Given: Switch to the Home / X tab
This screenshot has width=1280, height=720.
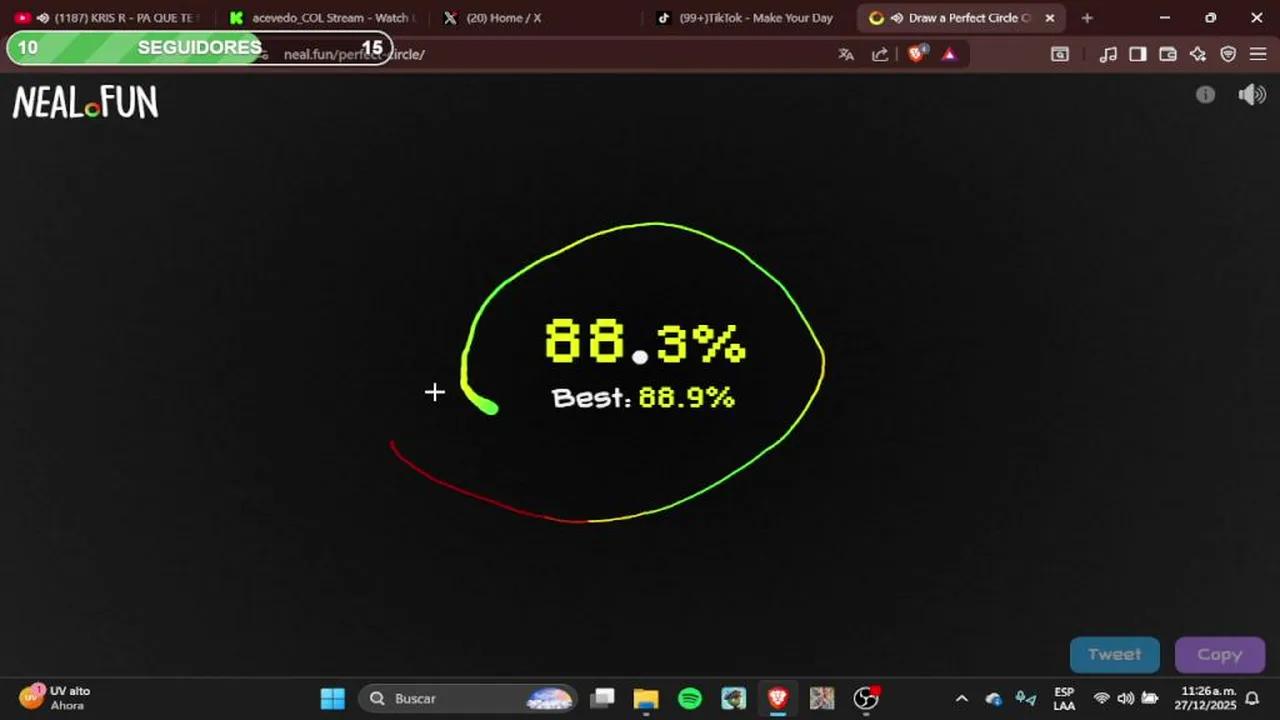Looking at the screenshot, I should tap(535, 18).
